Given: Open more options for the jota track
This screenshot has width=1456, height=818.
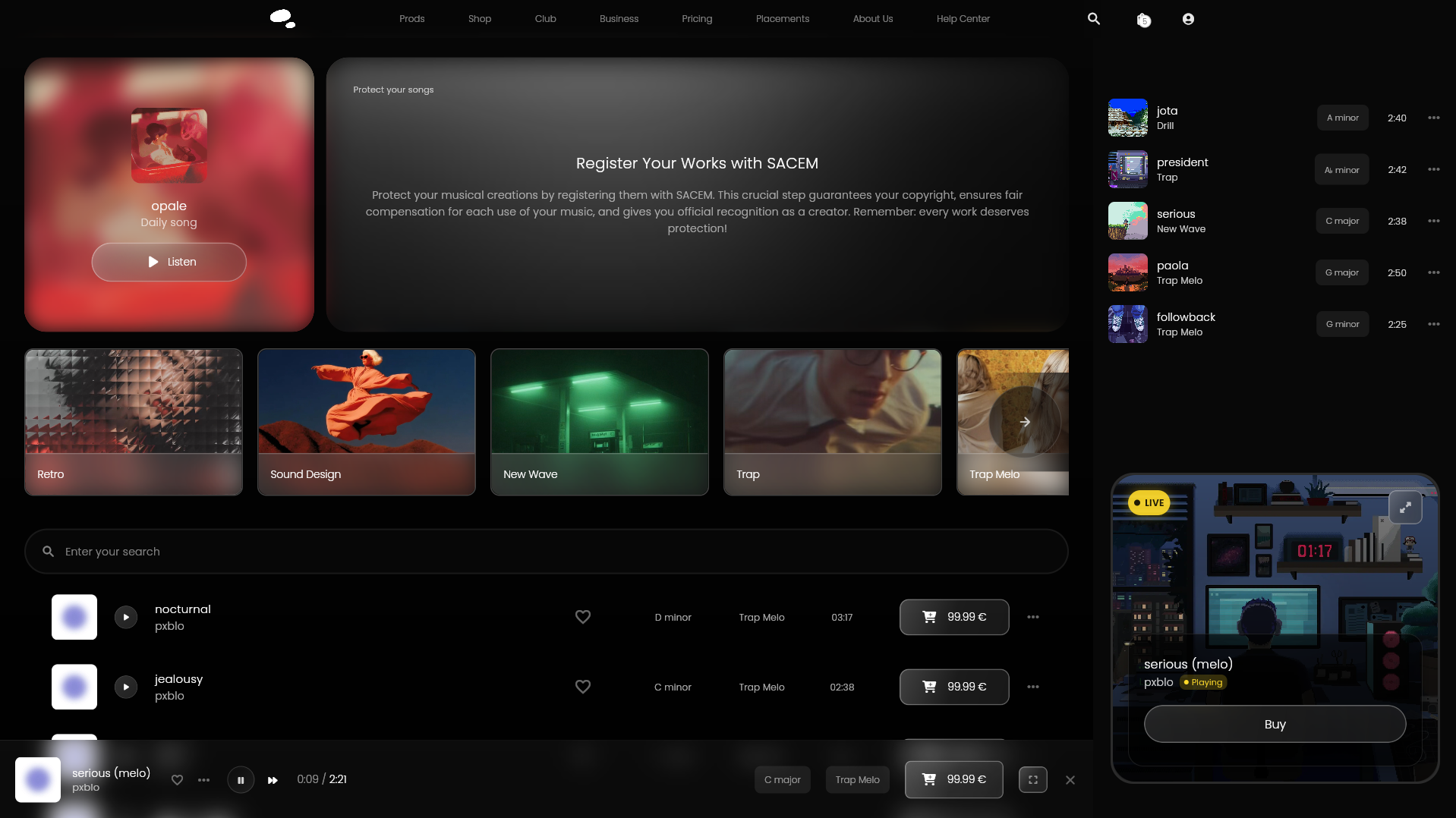Looking at the screenshot, I should pos(1433,118).
